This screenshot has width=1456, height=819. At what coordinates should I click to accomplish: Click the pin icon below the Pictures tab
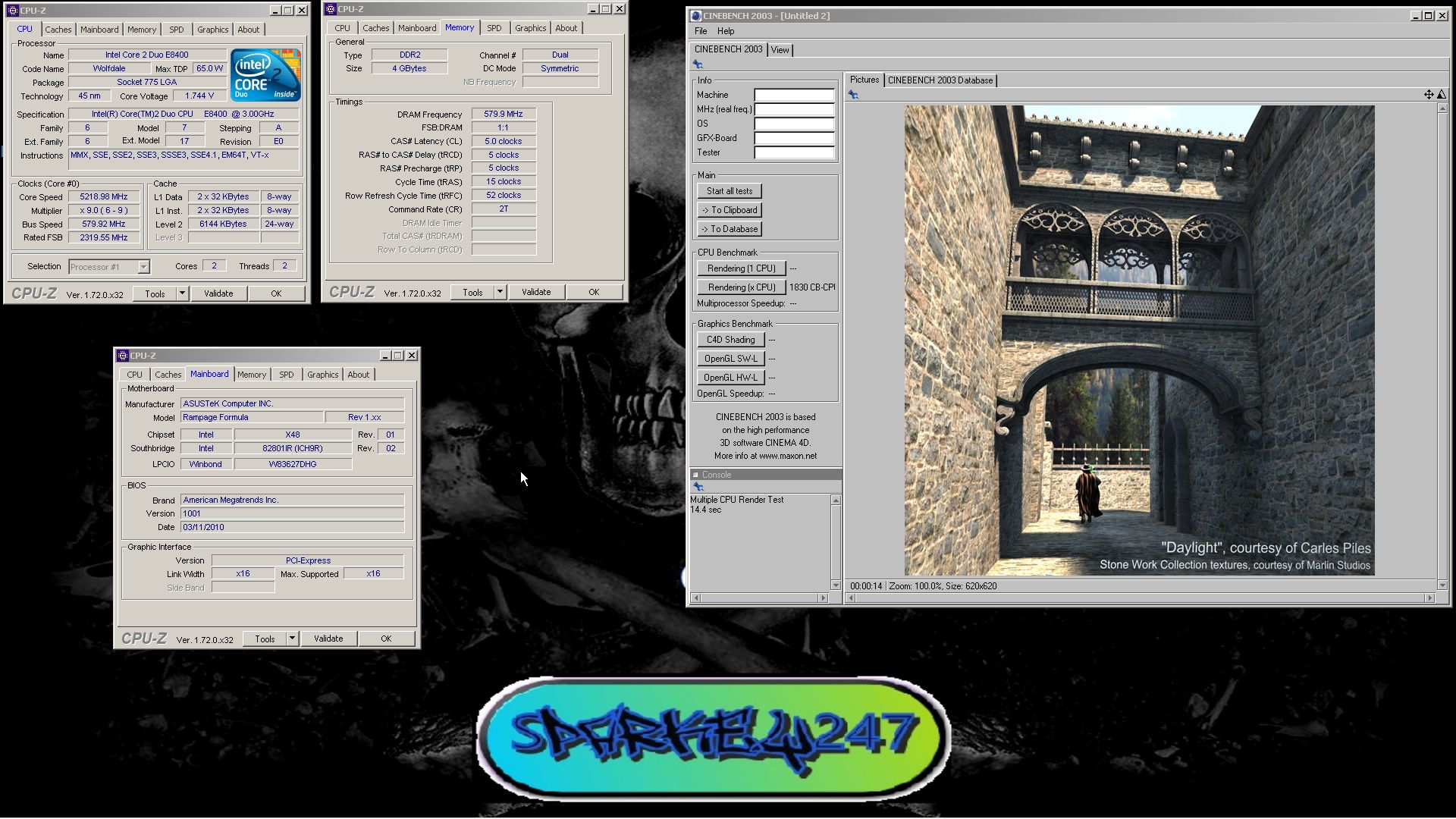click(853, 95)
